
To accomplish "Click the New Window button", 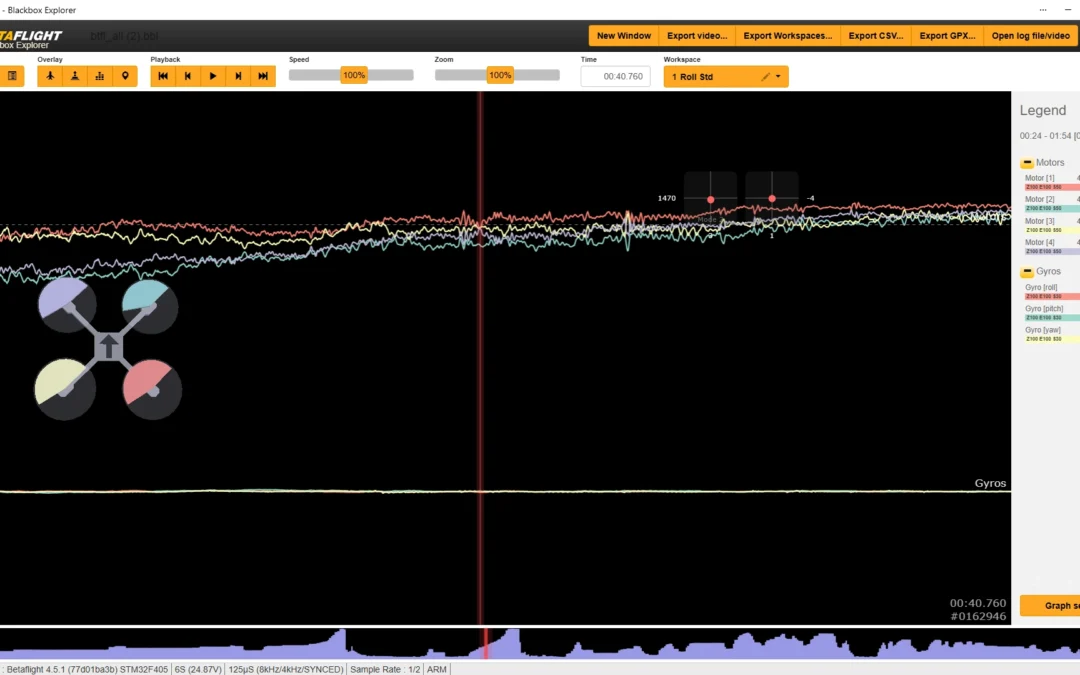I will click(x=623, y=36).
